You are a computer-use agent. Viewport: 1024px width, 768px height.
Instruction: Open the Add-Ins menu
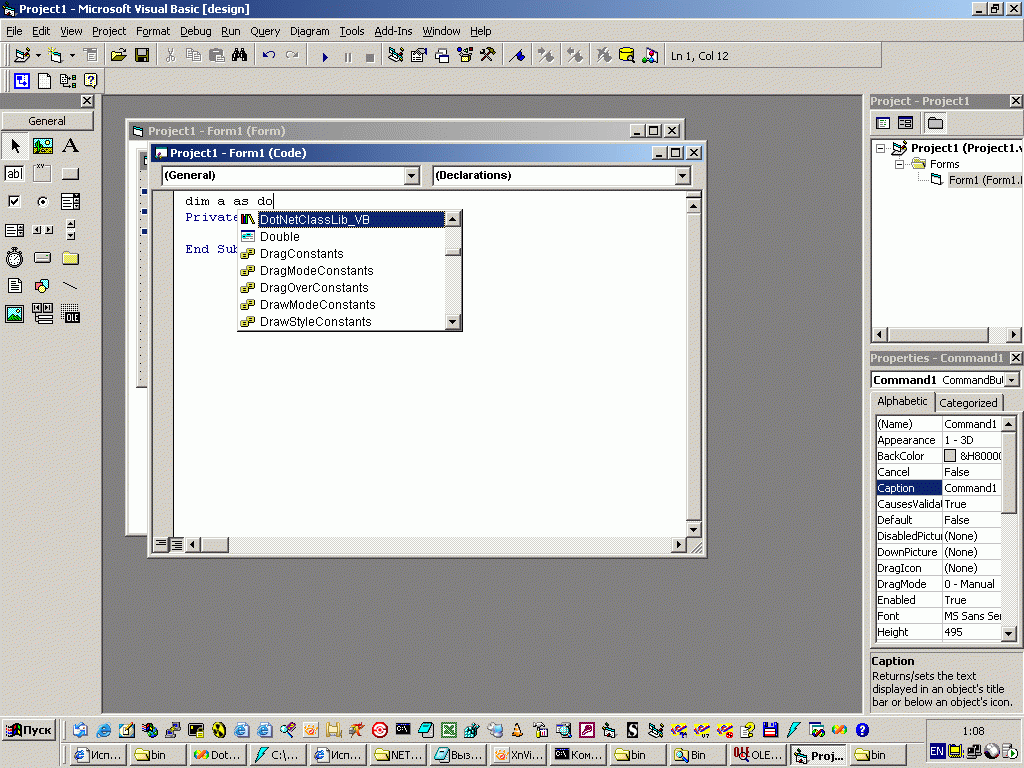point(393,31)
